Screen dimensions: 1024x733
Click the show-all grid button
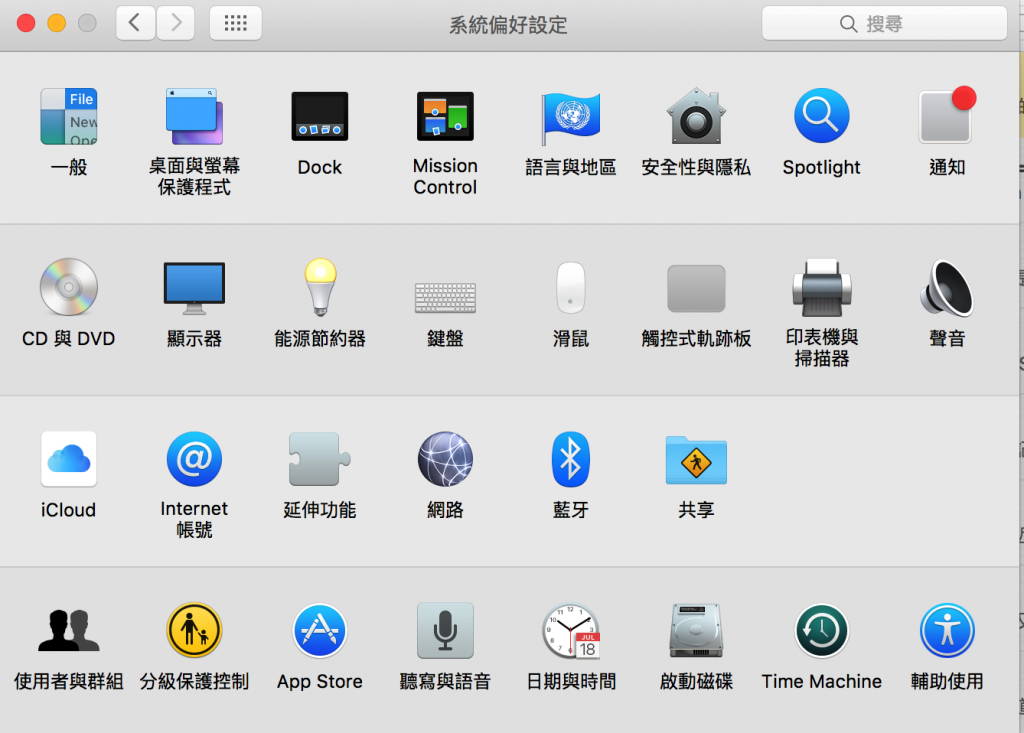coord(236,24)
